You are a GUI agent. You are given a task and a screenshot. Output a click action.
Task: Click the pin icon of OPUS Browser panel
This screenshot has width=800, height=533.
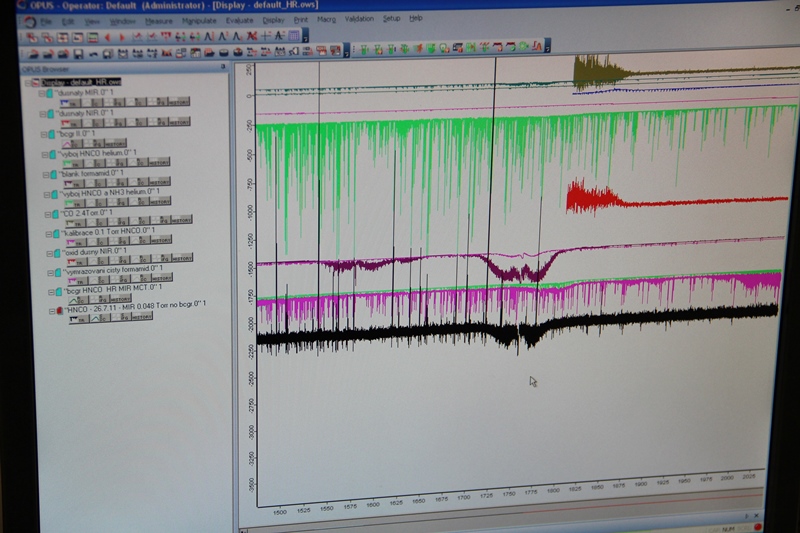click(223, 66)
